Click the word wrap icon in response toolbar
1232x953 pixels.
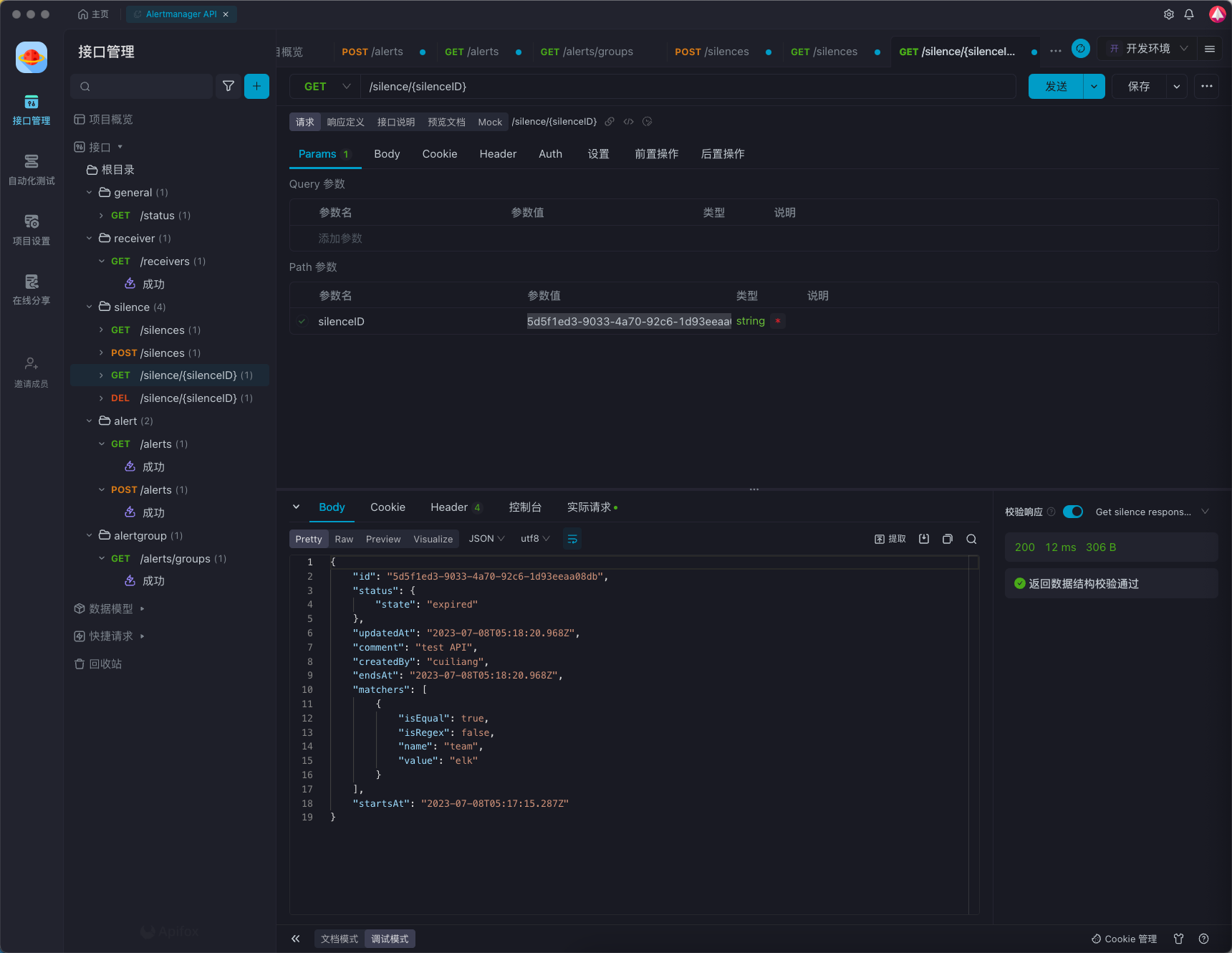(x=572, y=539)
